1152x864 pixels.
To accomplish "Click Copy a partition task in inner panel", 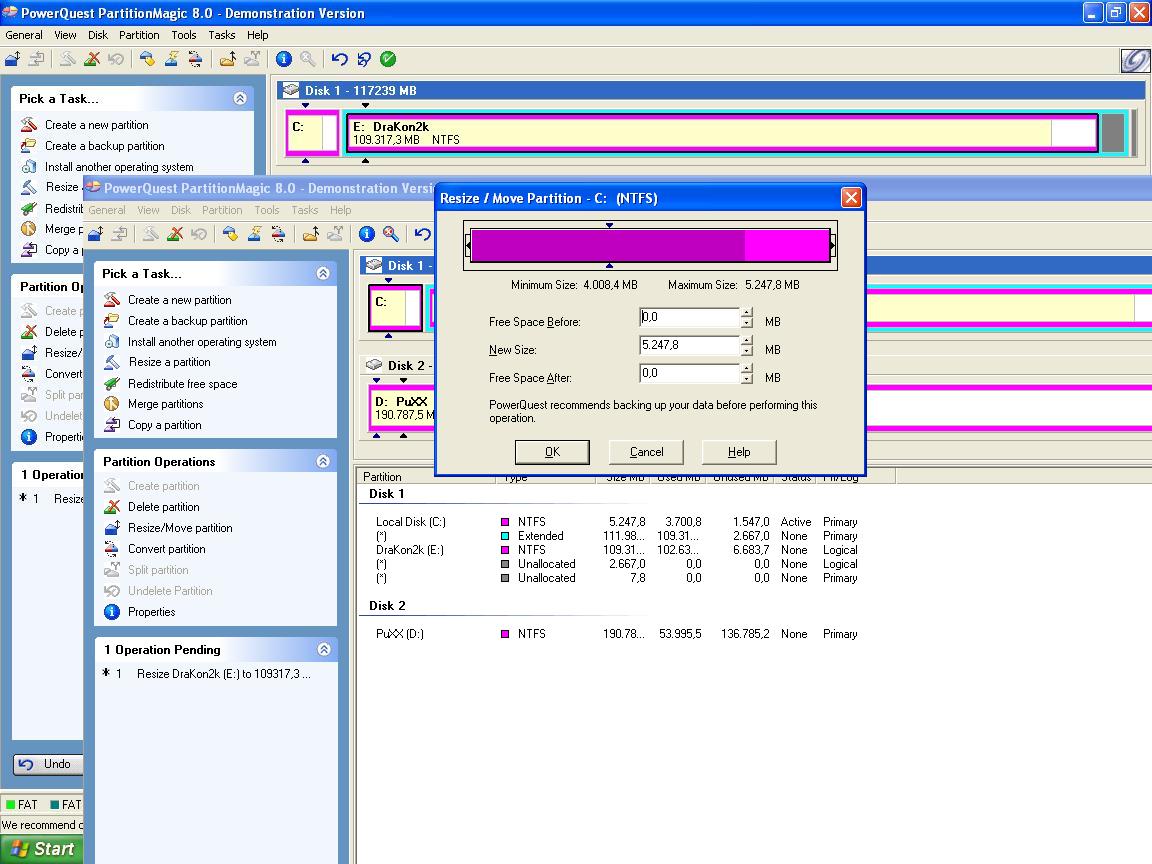I will (165, 425).
